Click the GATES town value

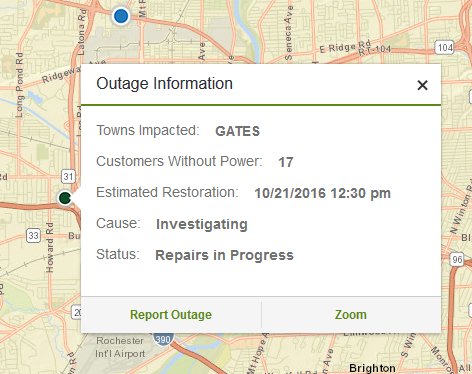(x=238, y=131)
